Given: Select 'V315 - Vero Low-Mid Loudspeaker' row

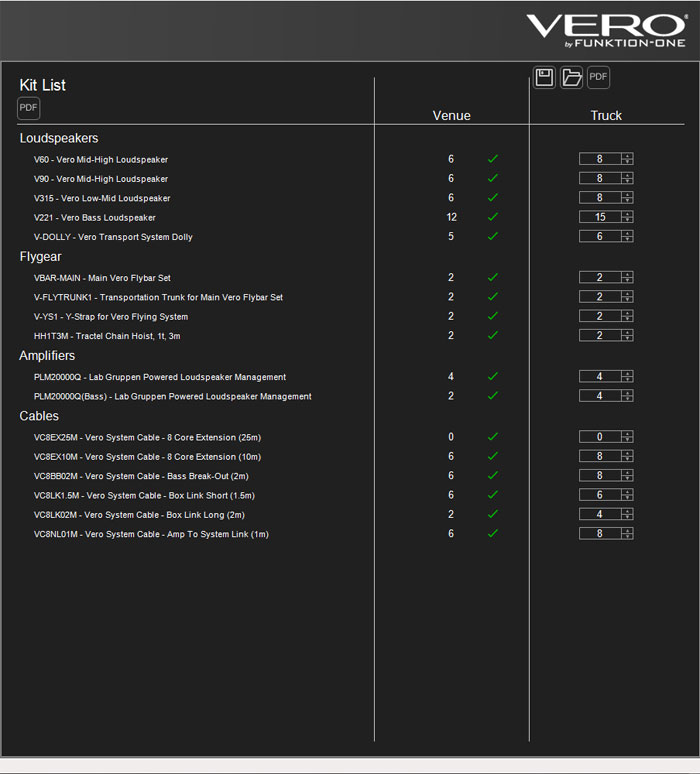Looking at the screenshot, I should [x=102, y=198].
